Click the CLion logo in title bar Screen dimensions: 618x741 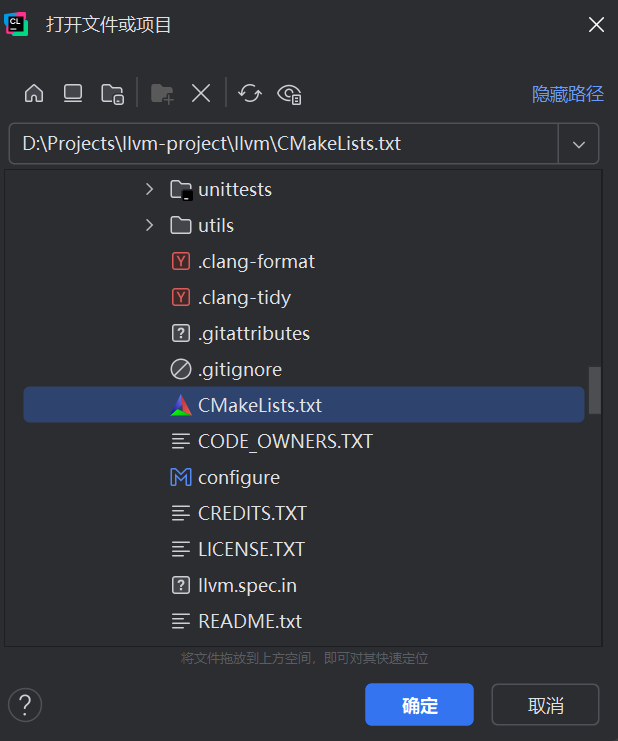pyautogui.click(x=16, y=24)
